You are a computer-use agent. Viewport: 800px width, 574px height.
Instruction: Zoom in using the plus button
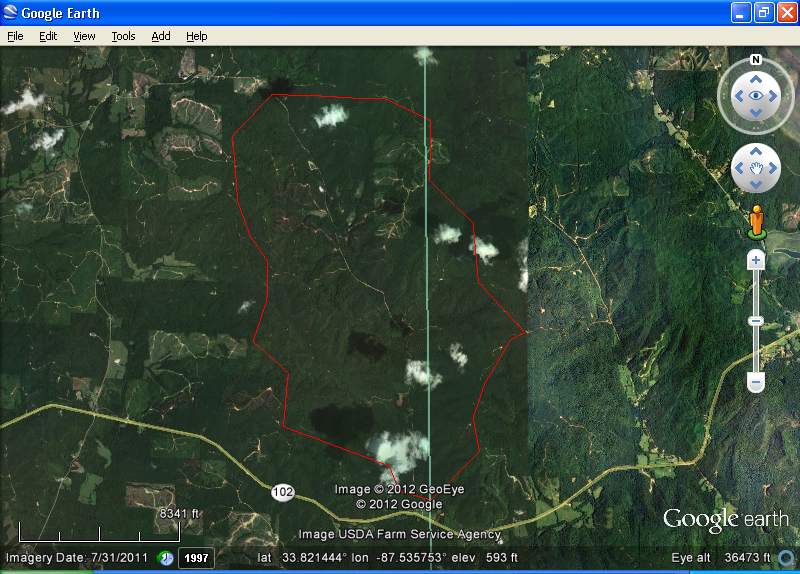pos(756,261)
